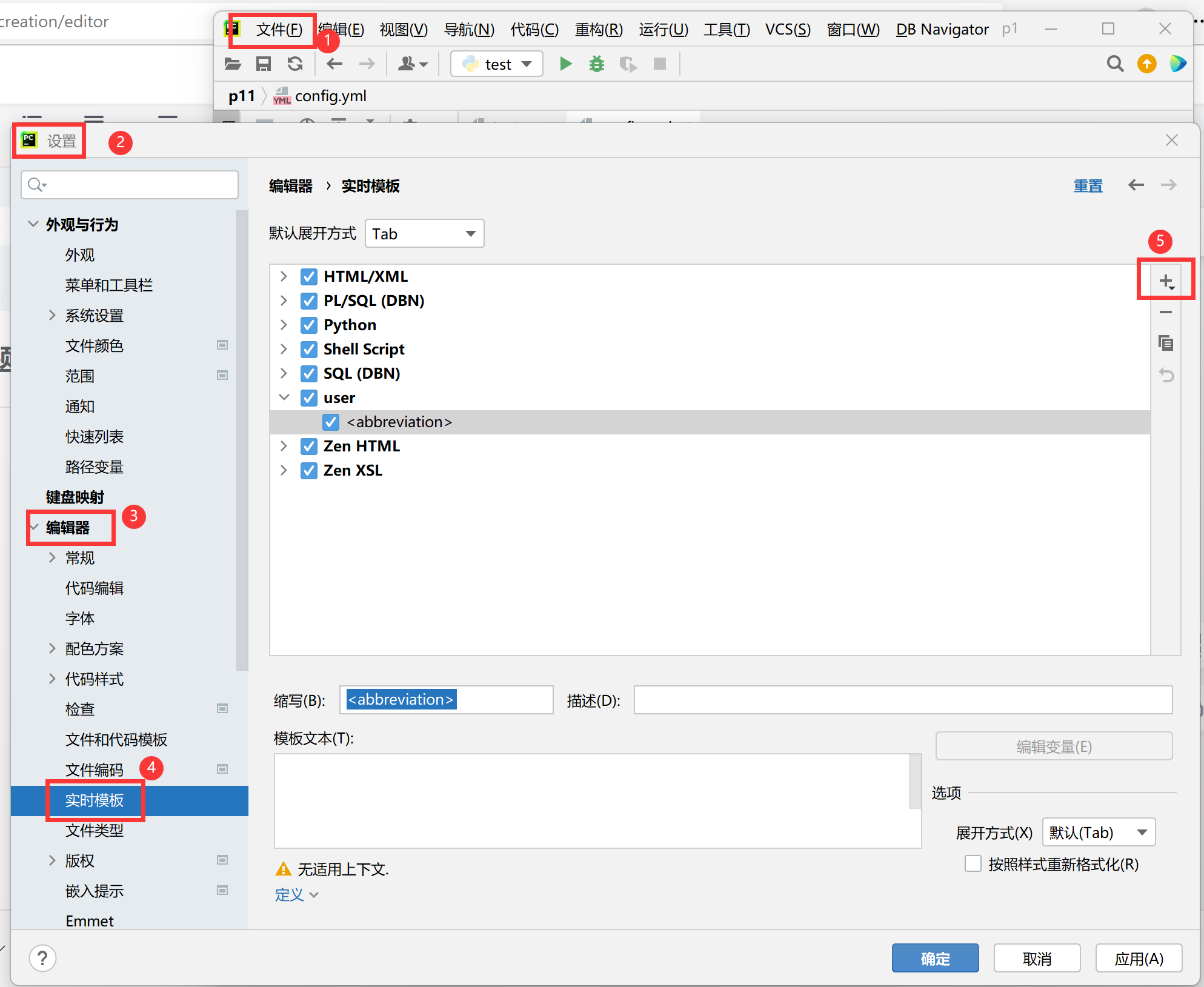The width and height of the screenshot is (1204, 987).
Task: Open the VCS(S) menu
Action: [x=787, y=29]
